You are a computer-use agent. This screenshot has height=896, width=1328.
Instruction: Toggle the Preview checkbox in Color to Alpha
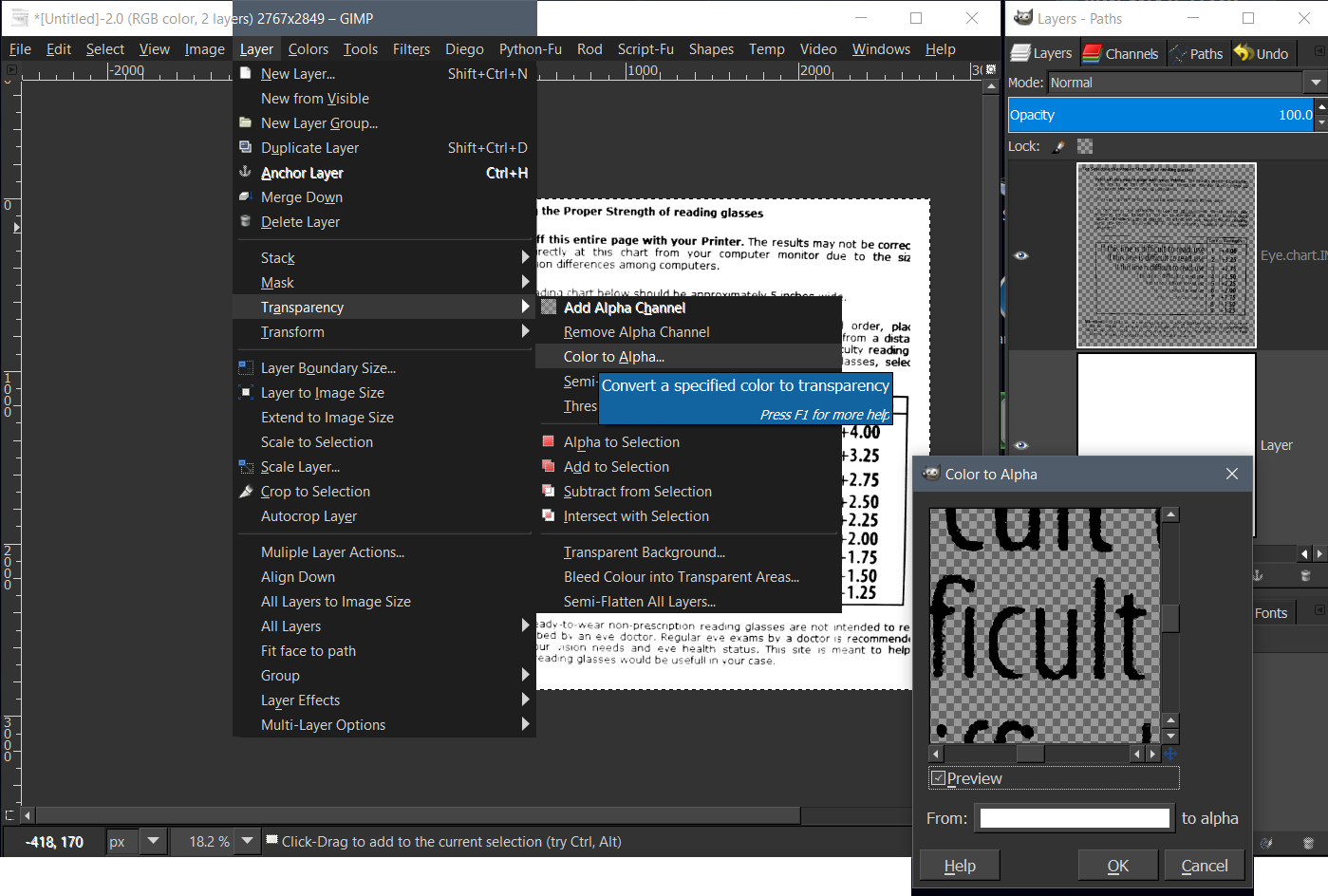(x=938, y=778)
